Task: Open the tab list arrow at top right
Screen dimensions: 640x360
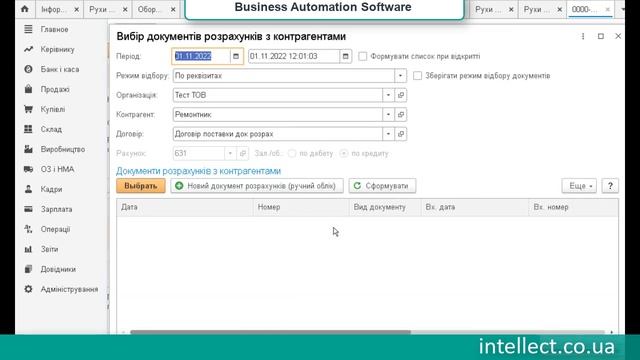Action: 623,9
